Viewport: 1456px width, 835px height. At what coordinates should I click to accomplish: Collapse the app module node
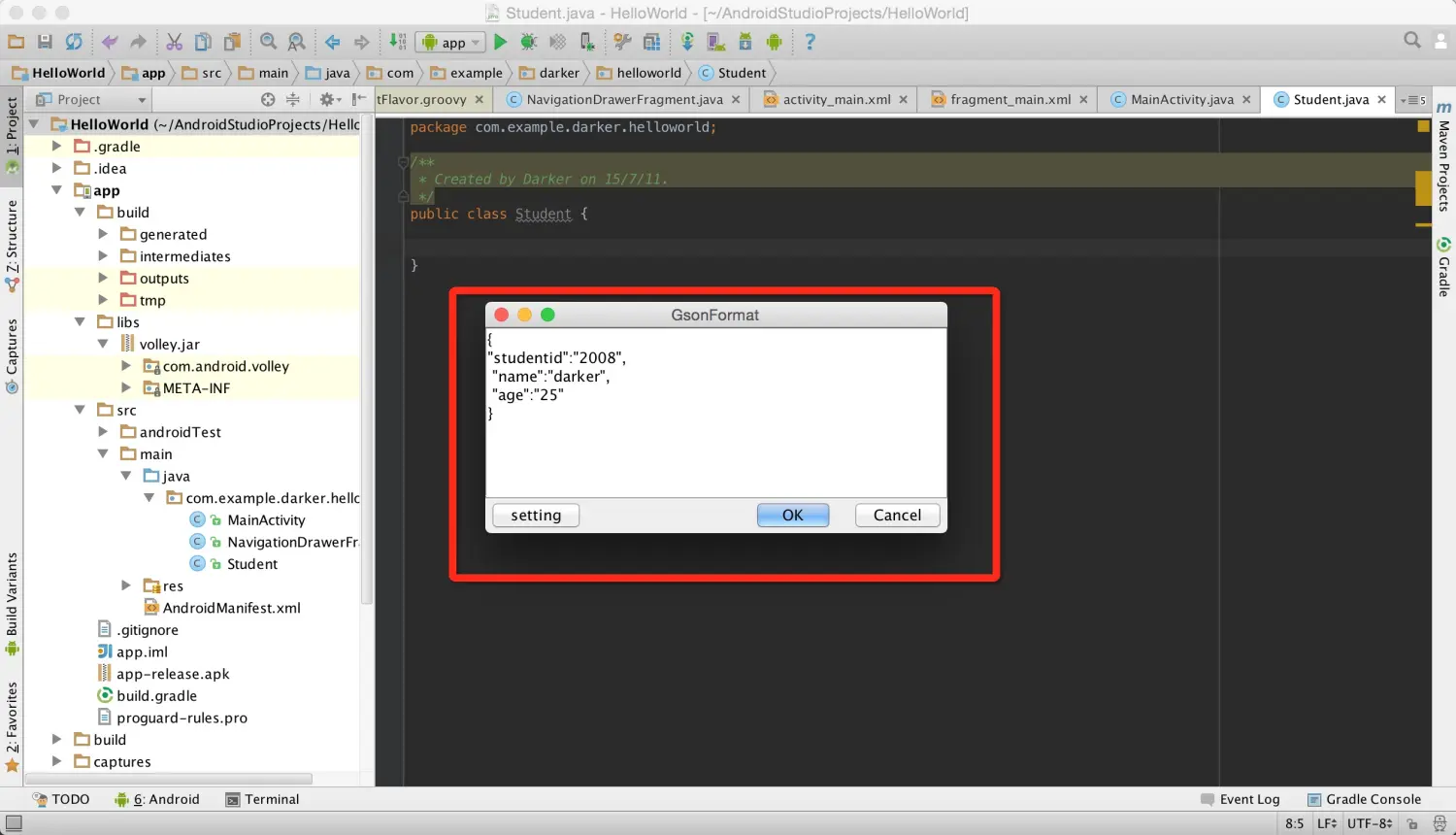click(56, 190)
